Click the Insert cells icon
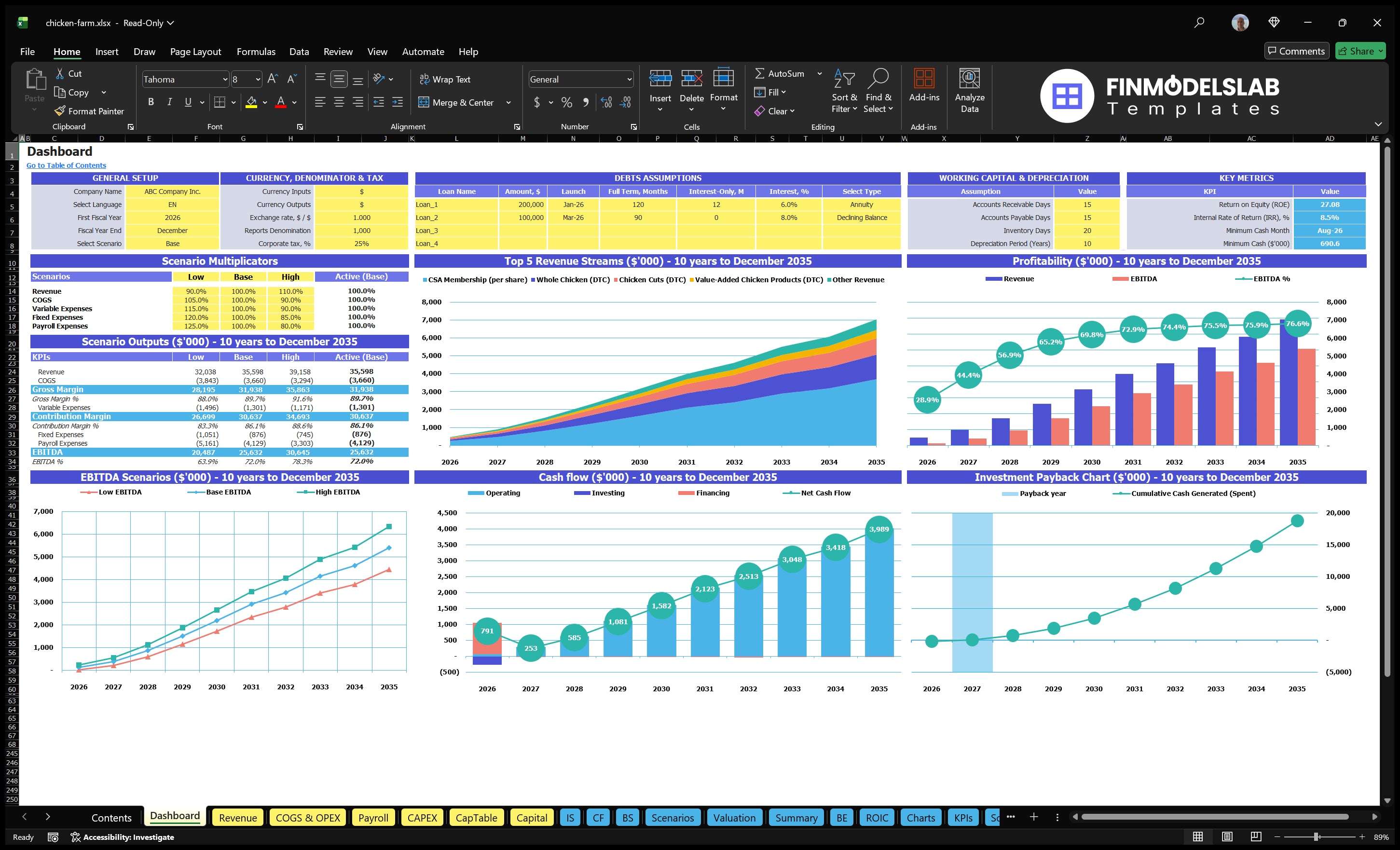This screenshot has width=1400, height=850. click(x=660, y=79)
